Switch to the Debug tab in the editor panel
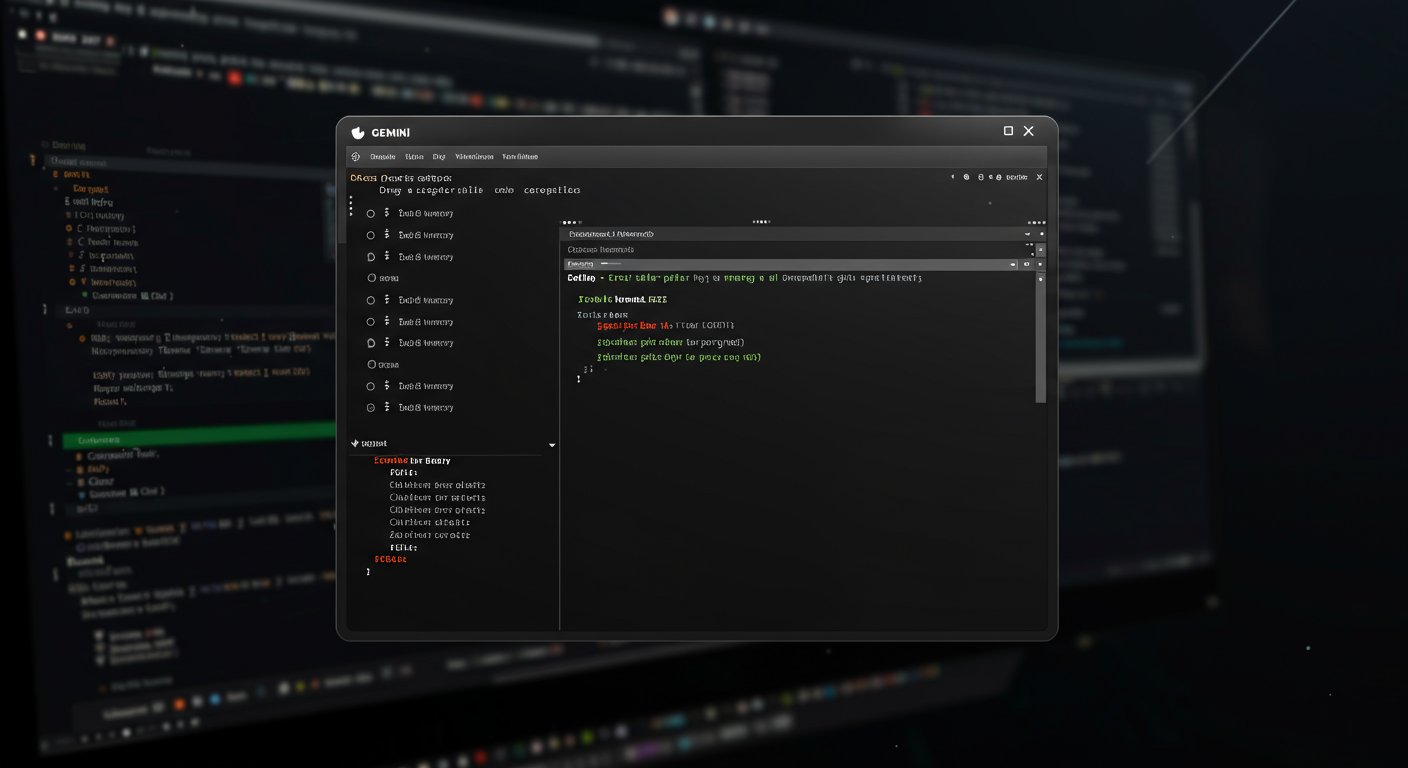This screenshot has width=1408, height=768. [x=582, y=264]
